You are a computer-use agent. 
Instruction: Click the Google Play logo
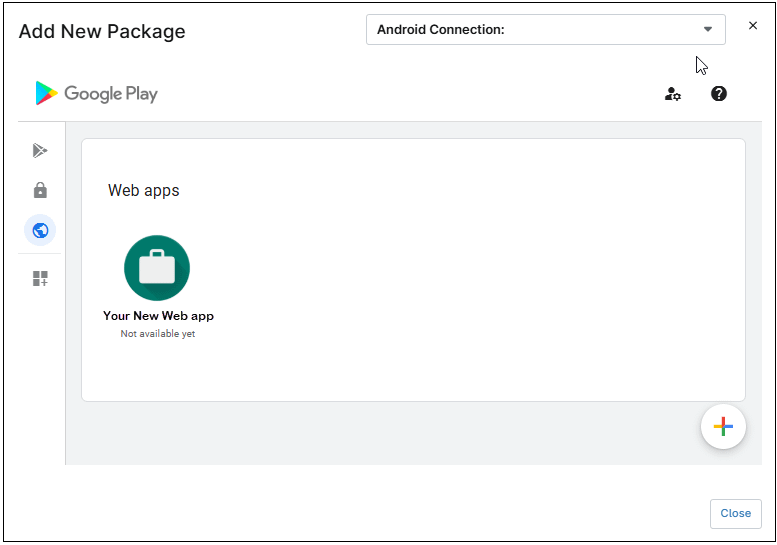(97, 93)
